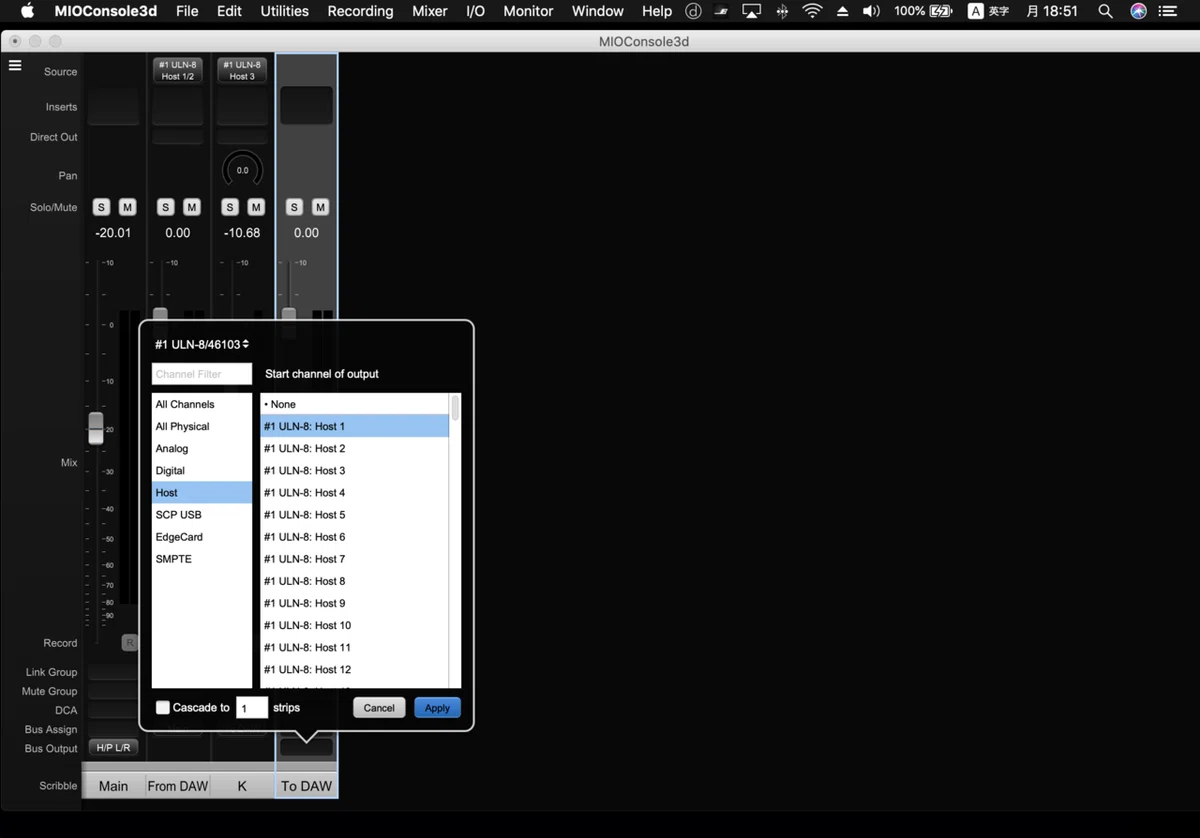Mute the K strip
1200x838 pixels.
click(256, 207)
